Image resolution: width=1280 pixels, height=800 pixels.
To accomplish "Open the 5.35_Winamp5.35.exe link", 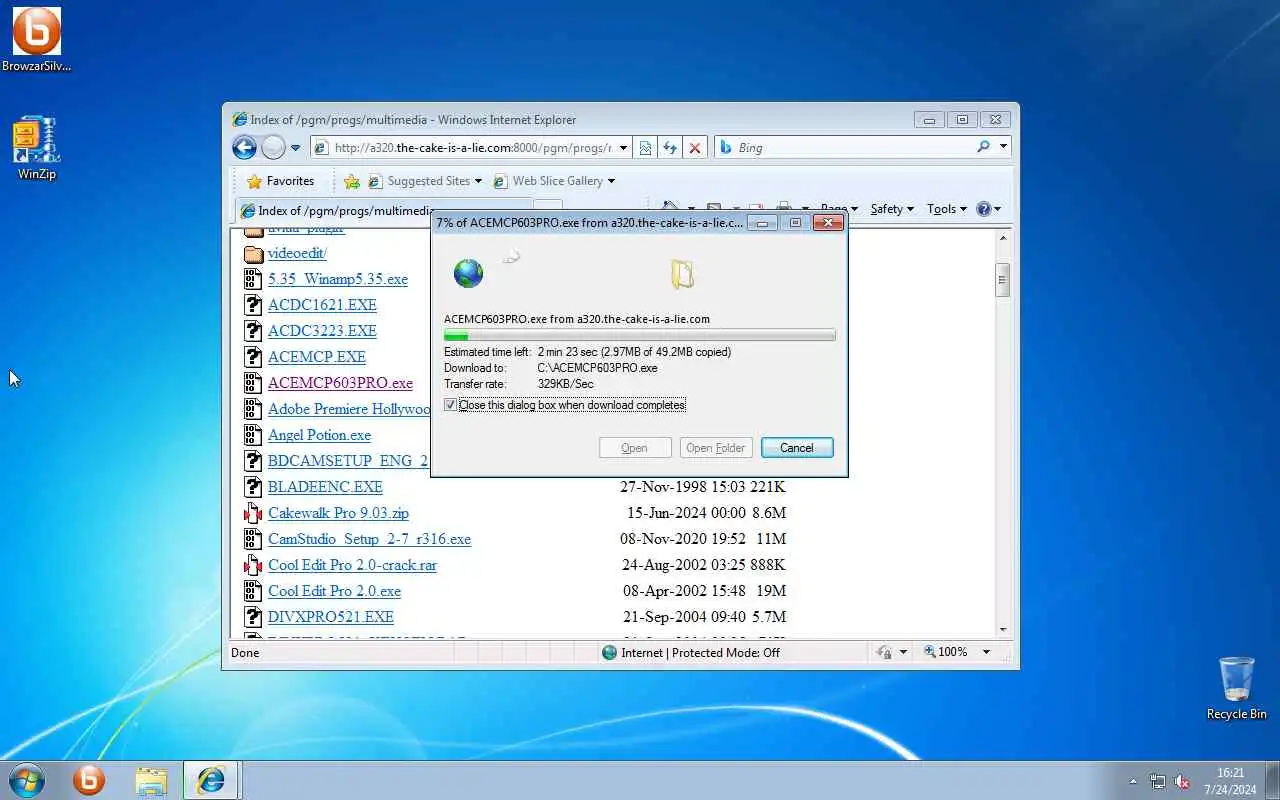I will [338, 279].
